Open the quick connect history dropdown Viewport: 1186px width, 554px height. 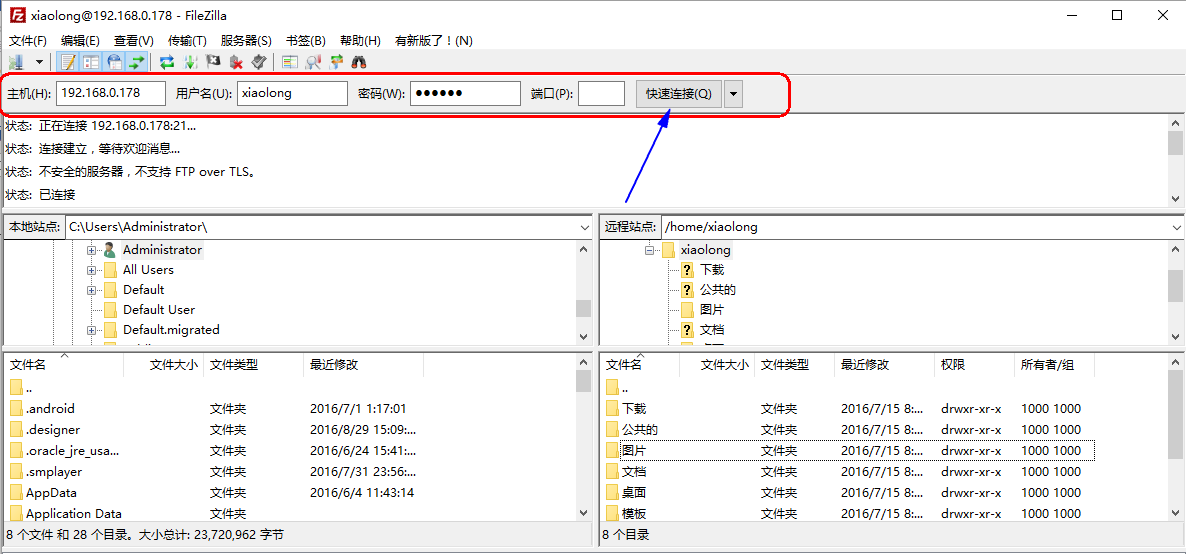[734, 94]
